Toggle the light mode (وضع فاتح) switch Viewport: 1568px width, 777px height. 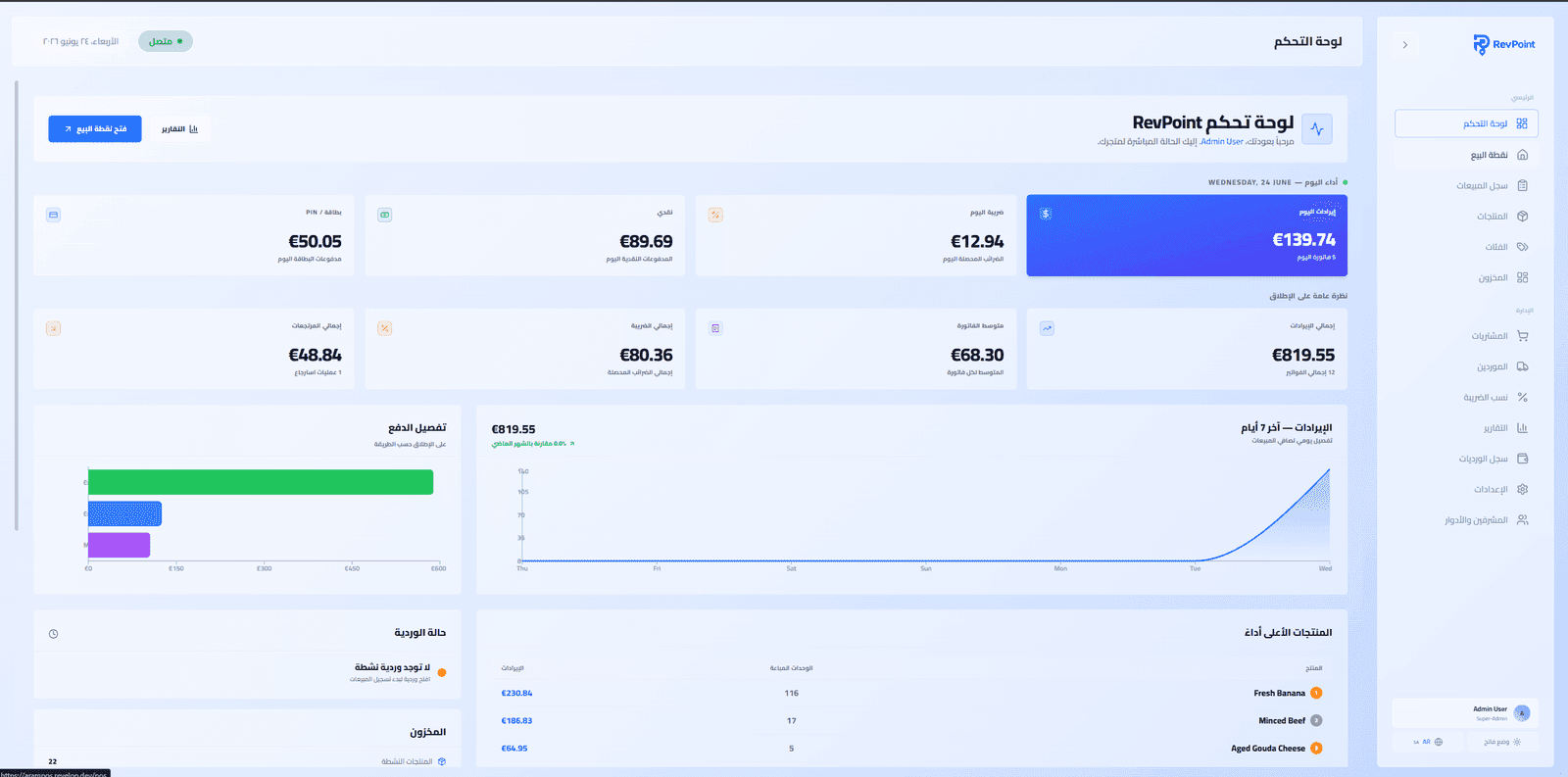click(x=1502, y=742)
